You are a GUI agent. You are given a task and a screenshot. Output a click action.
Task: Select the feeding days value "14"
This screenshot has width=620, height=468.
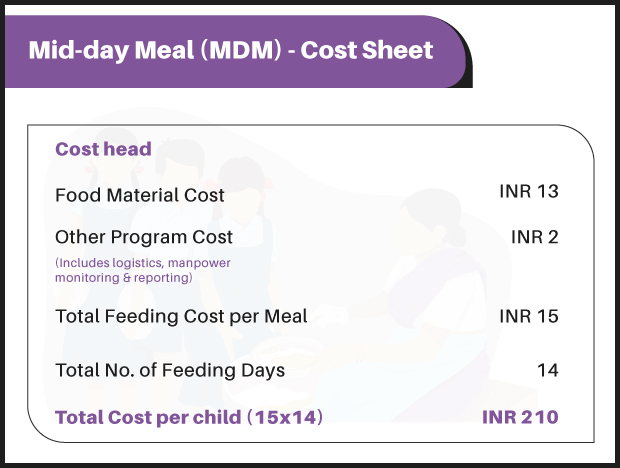547,370
